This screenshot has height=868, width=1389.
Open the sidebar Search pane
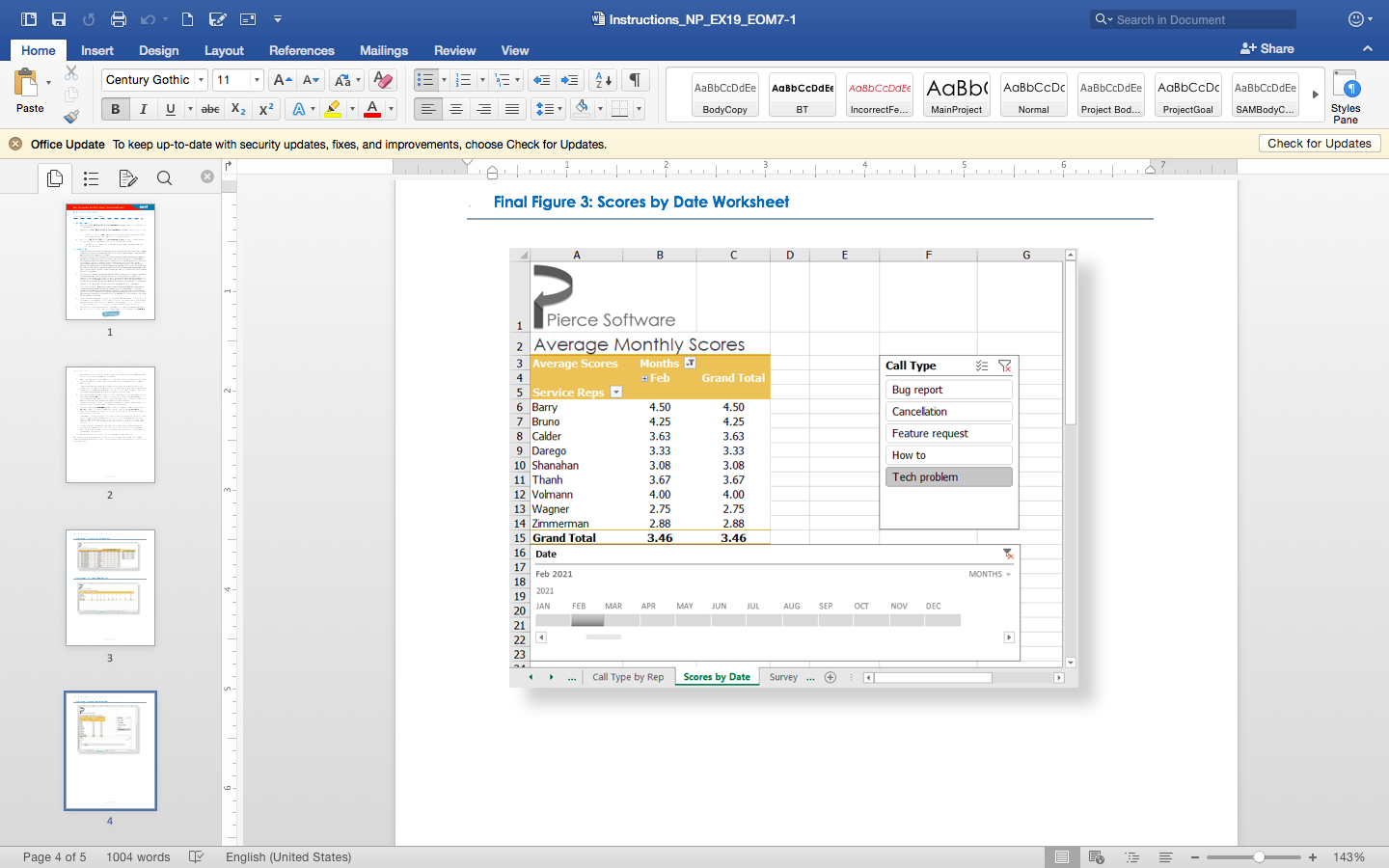(164, 178)
